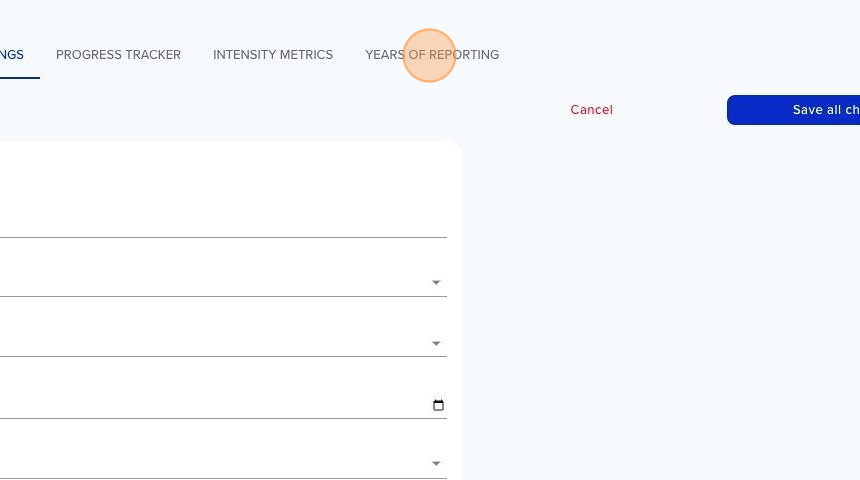
Task: Click the blue Save all changes button
Action: [793, 110]
